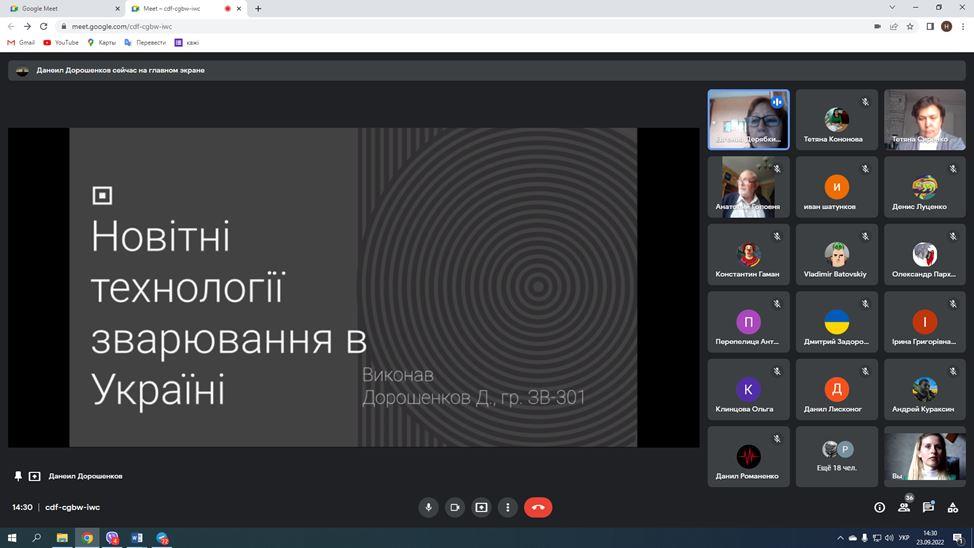
Task: Open Viber from the taskbar
Action: (112, 537)
